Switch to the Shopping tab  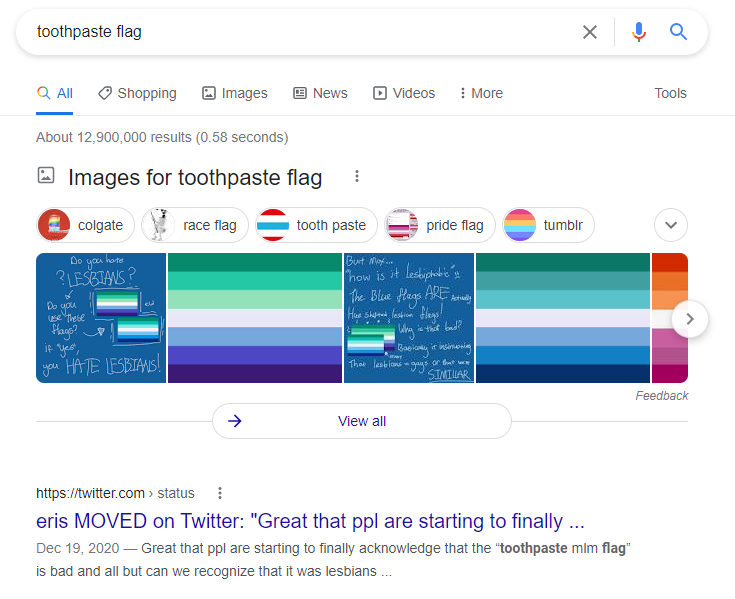pyautogui.click(x=137, y=93)
